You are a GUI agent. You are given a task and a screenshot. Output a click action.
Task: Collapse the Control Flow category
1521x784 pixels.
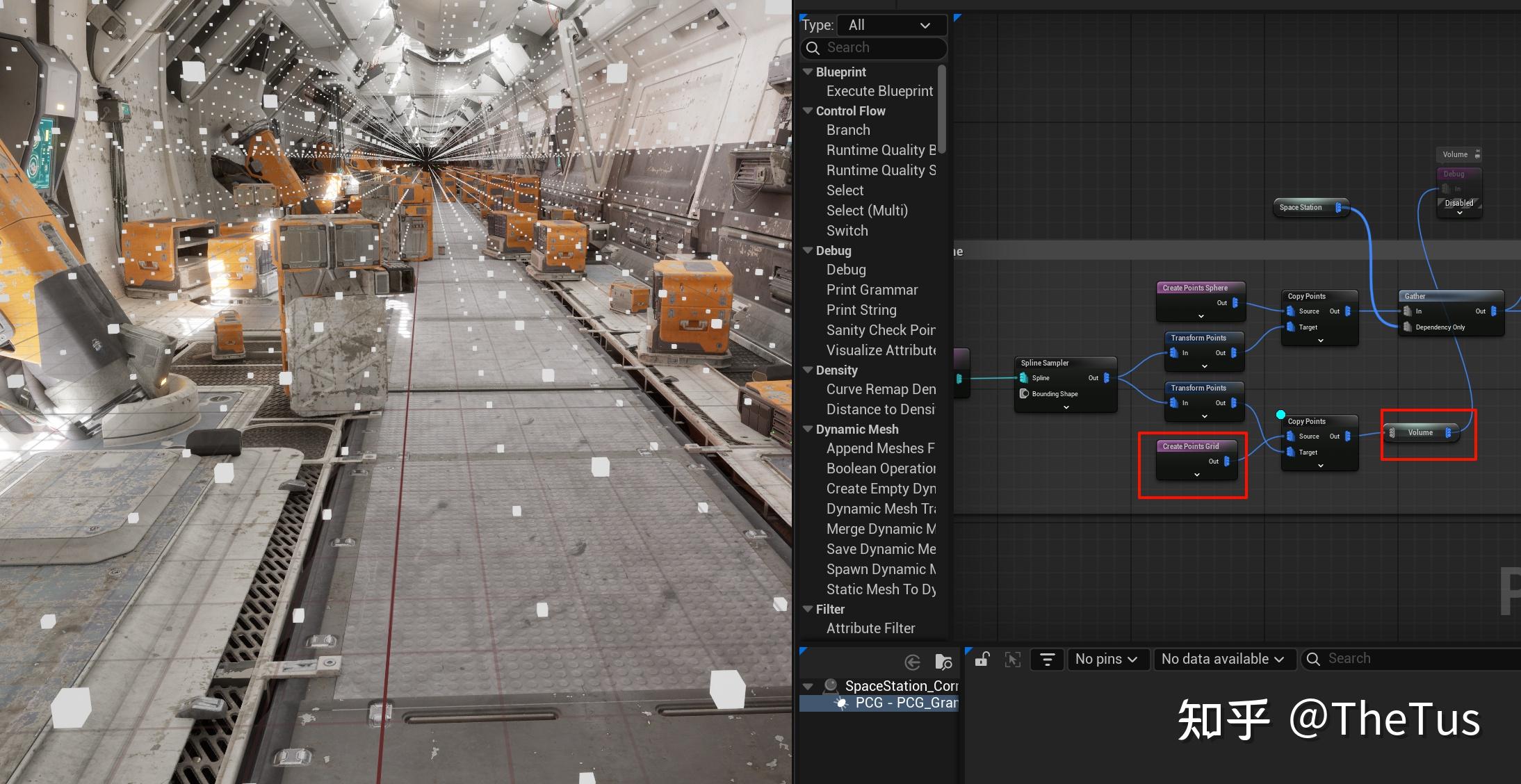(x=807, y=111)
